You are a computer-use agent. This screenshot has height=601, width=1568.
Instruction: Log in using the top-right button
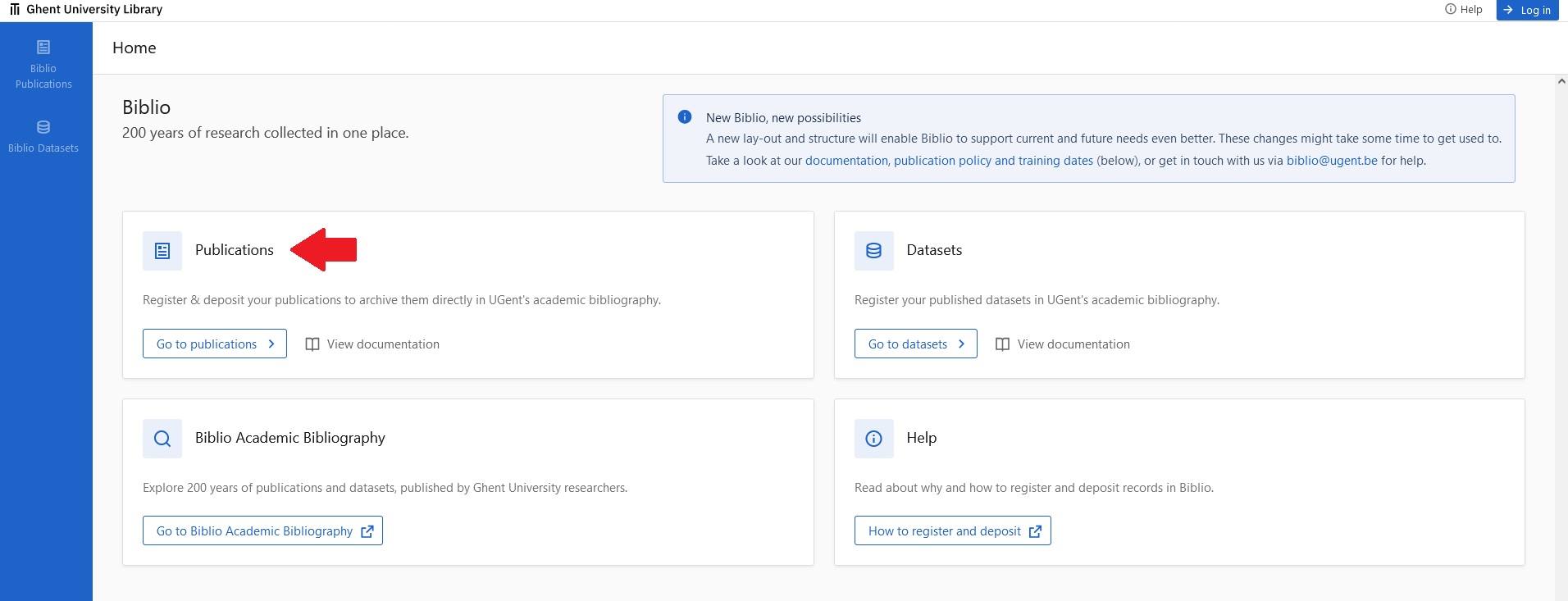click(1526, 10)
